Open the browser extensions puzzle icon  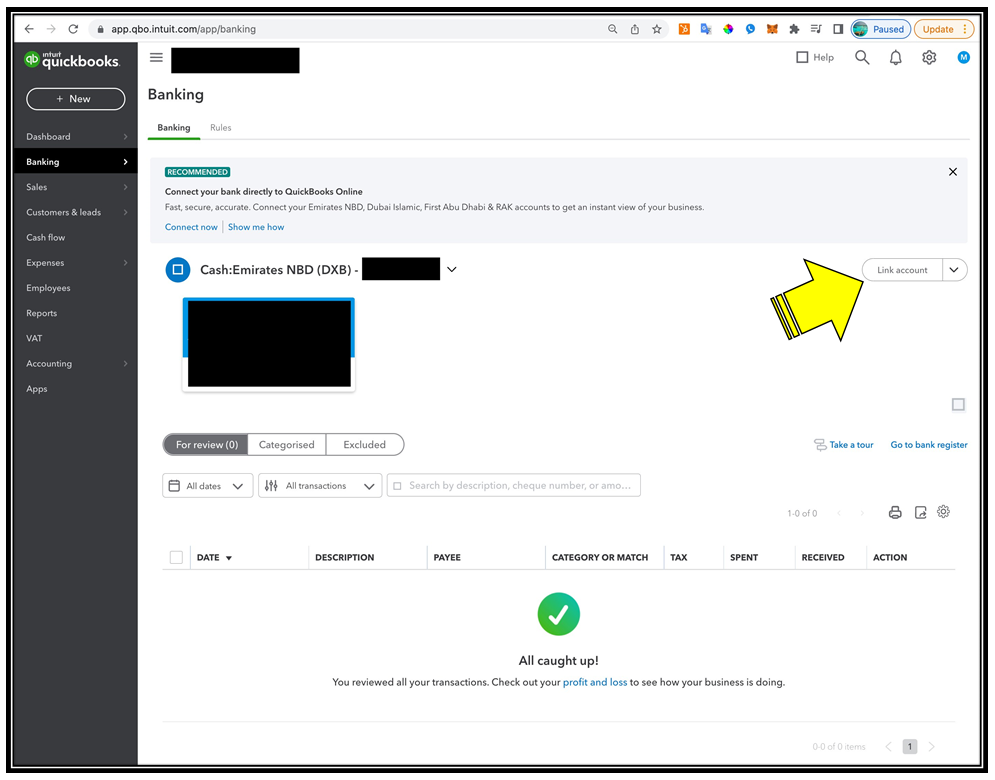794,29
